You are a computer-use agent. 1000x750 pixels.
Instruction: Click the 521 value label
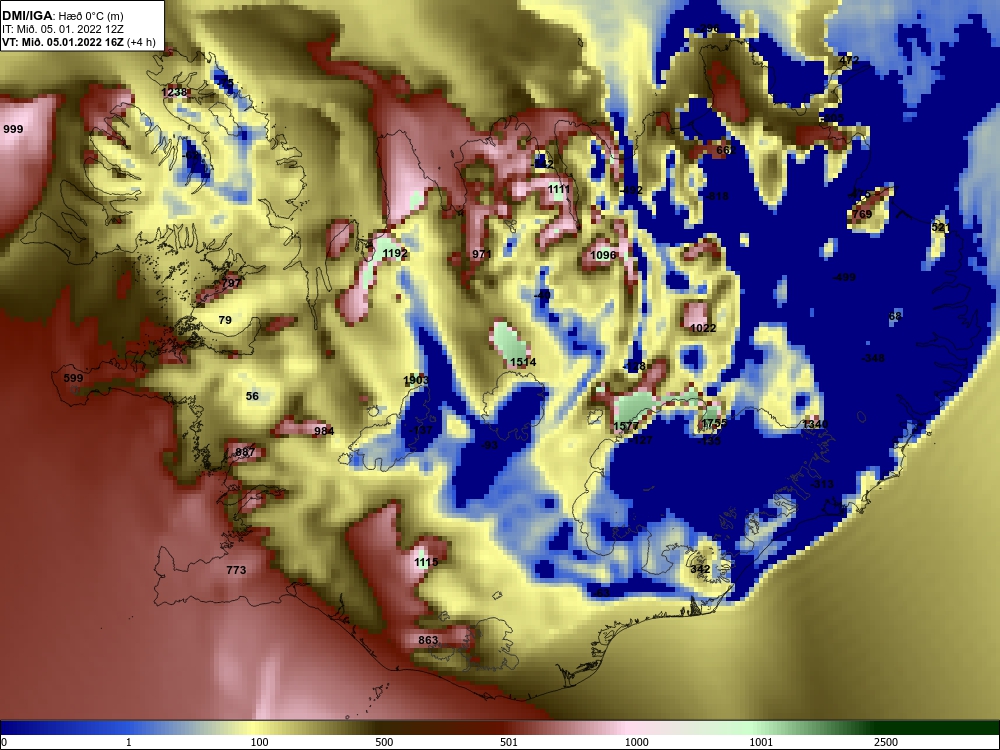[x=941, y=228]
